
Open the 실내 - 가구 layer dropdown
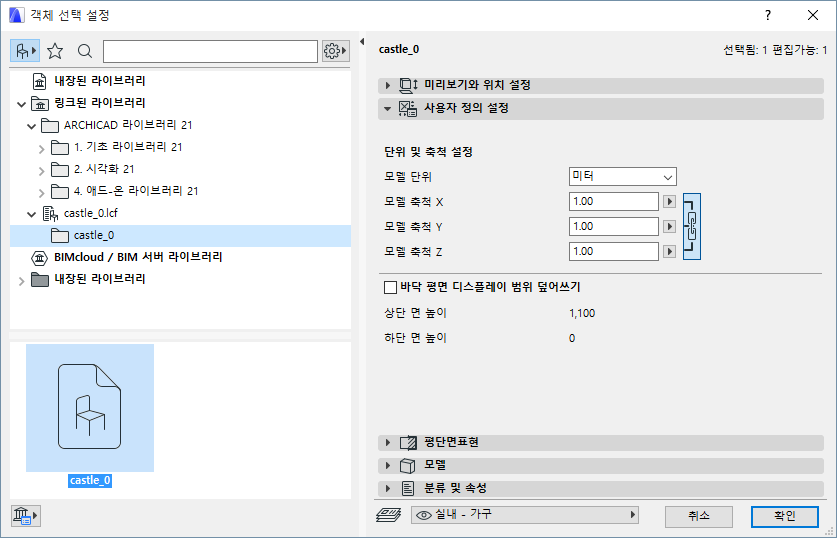(525, 515)
